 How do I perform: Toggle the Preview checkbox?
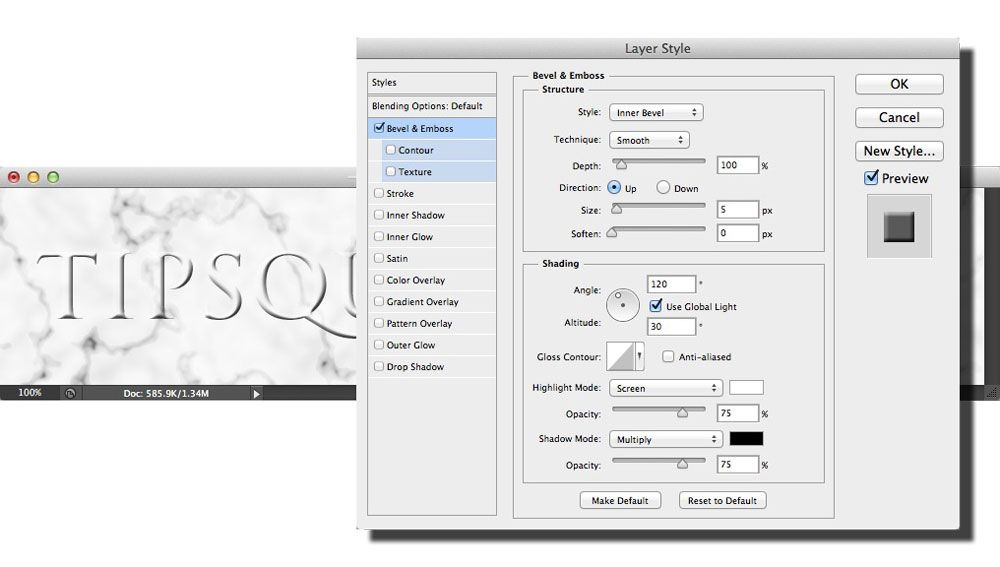pyautogui.click(x=871, y=177)
